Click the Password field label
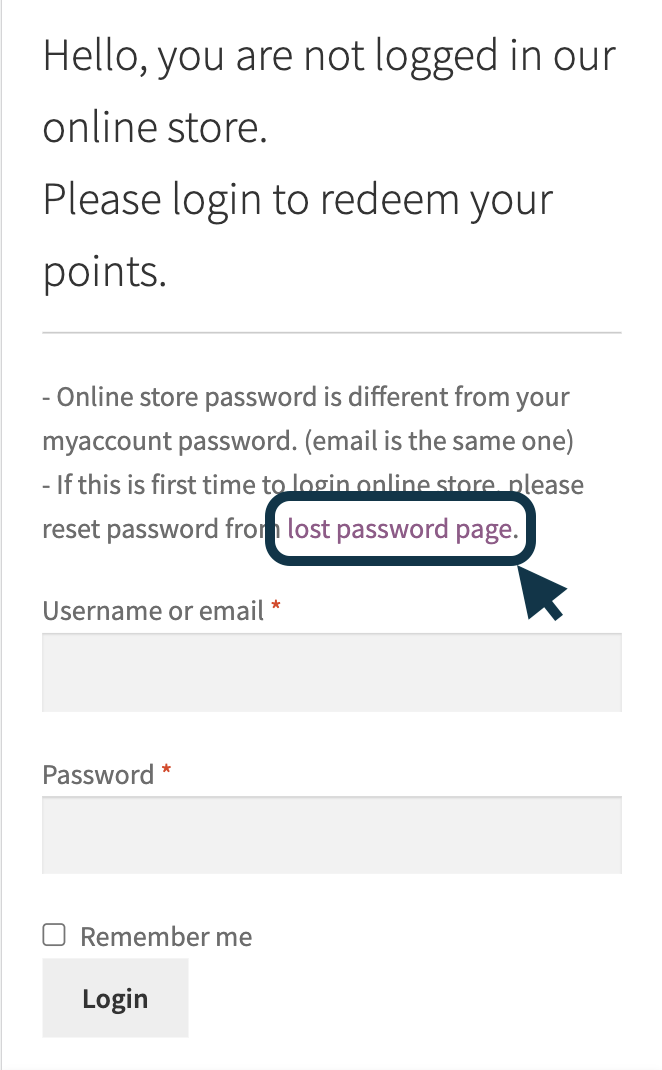 pos(98,775)
